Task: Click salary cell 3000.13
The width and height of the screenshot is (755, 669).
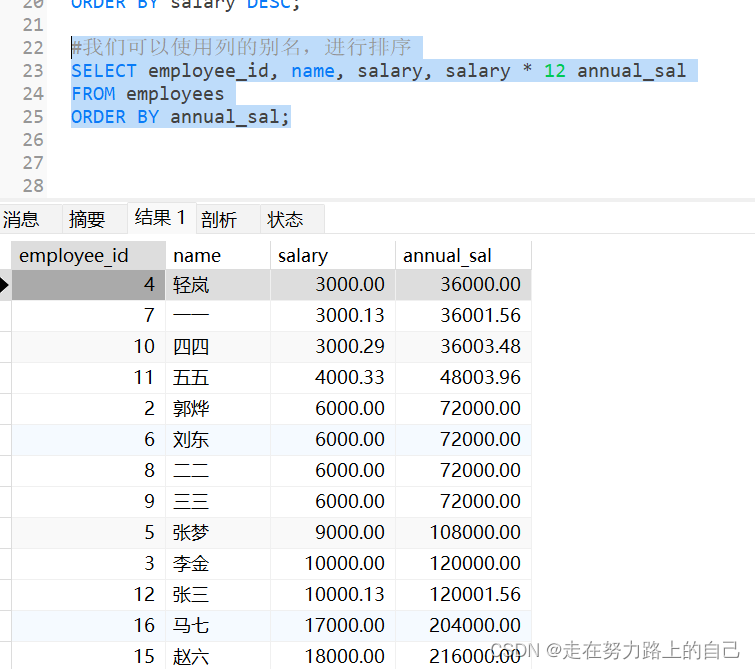Action: pyautogui.click(x=333, y=315)
